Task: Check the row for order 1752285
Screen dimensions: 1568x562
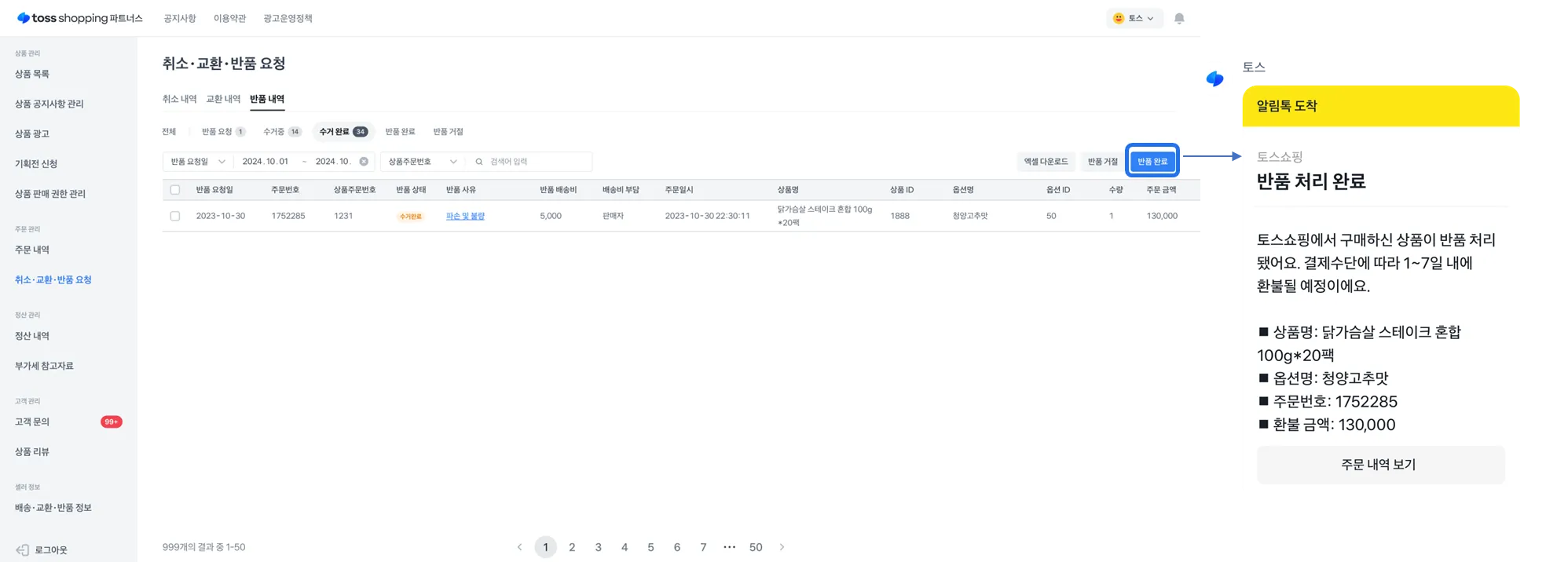Action: 175,216
